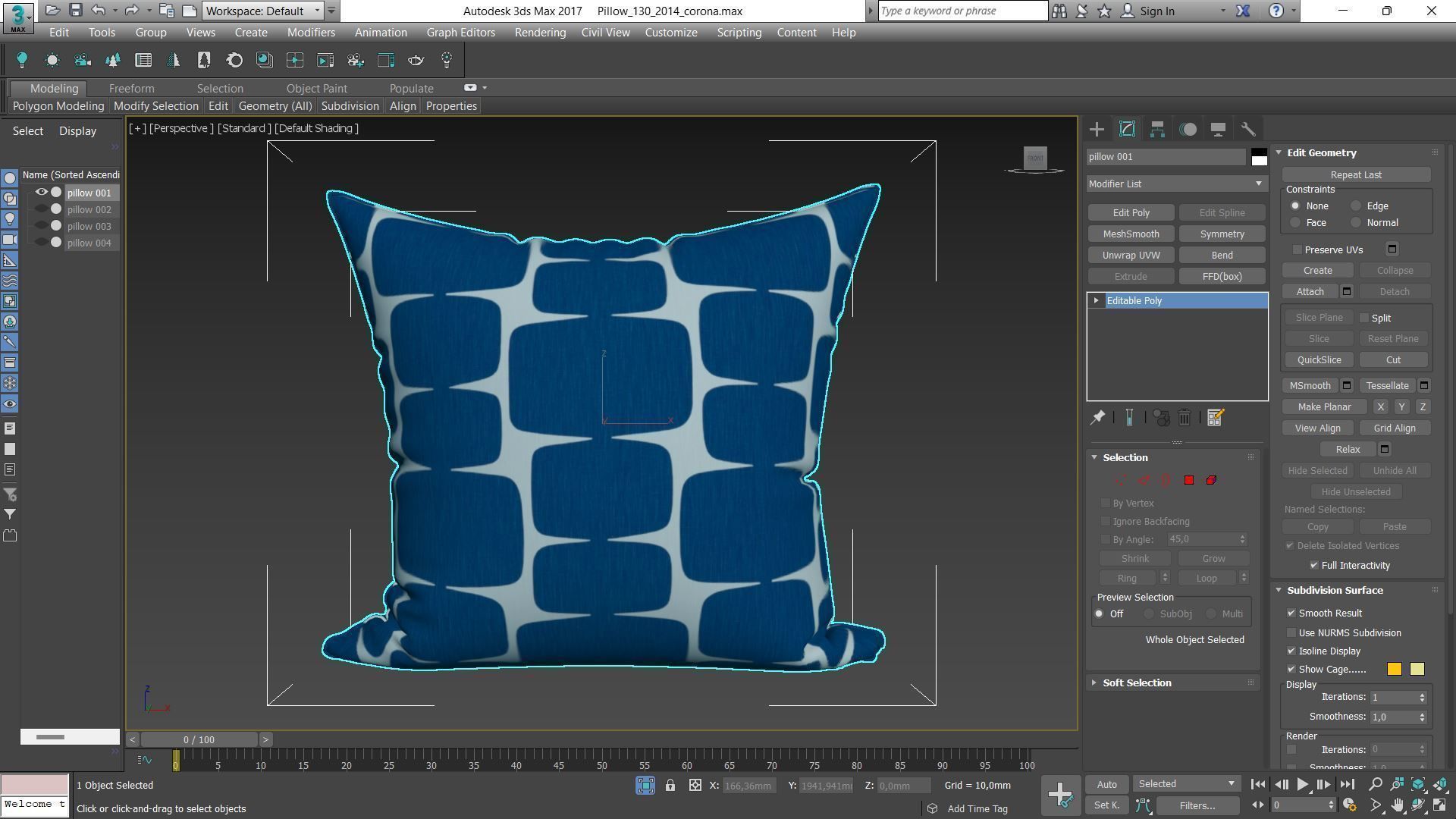1456x819 pixels.
Task: Click the Unwrap UVW button
Action: pyautogui.click(x=1131, y=256)
